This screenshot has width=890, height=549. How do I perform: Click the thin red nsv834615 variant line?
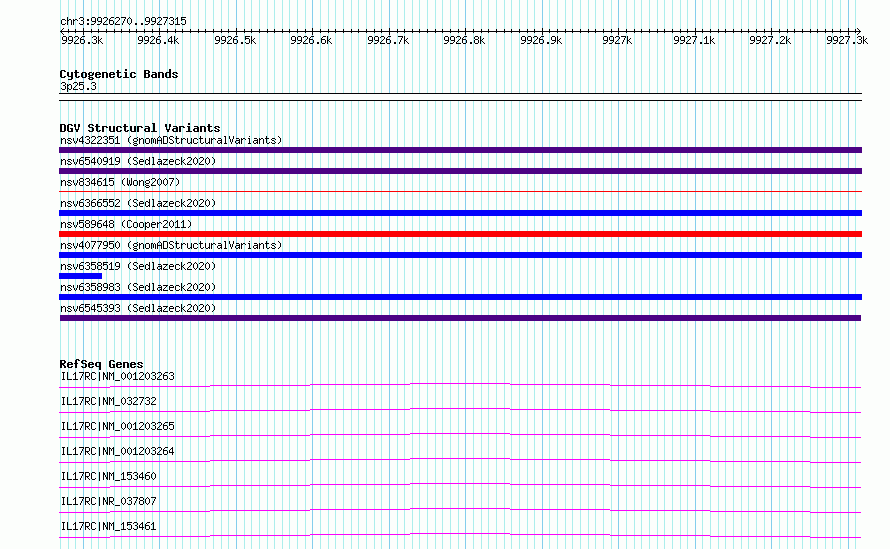click(460, 192)
